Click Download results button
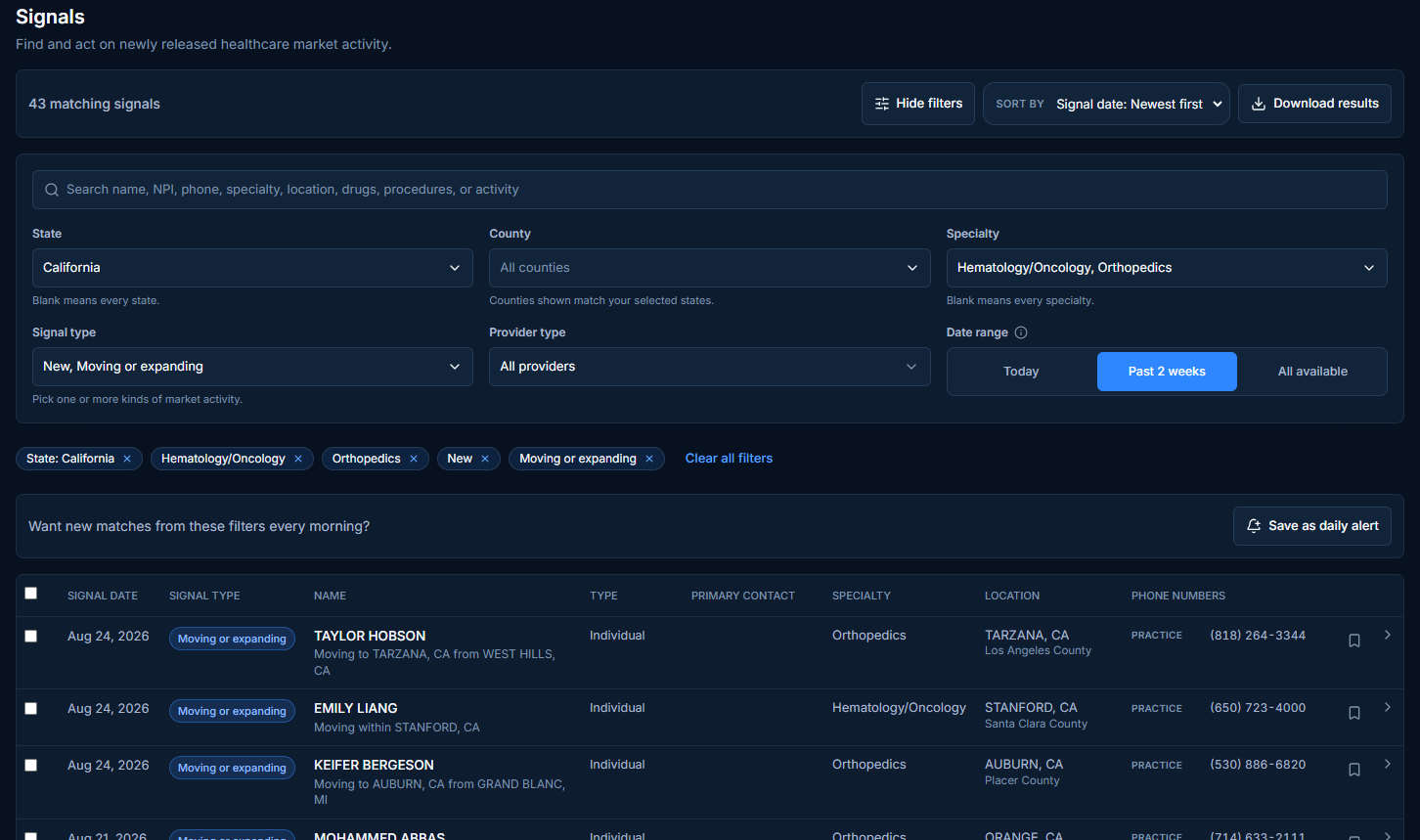This screenshot has height=840, width=1420. coord(1314,104)
